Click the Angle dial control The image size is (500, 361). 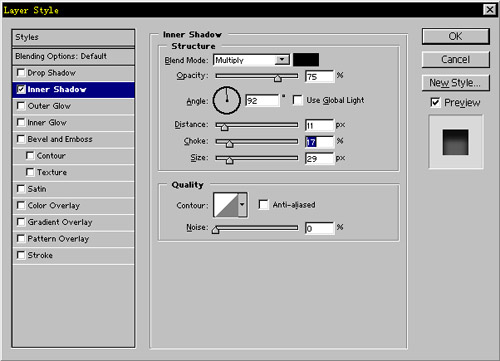227,100
